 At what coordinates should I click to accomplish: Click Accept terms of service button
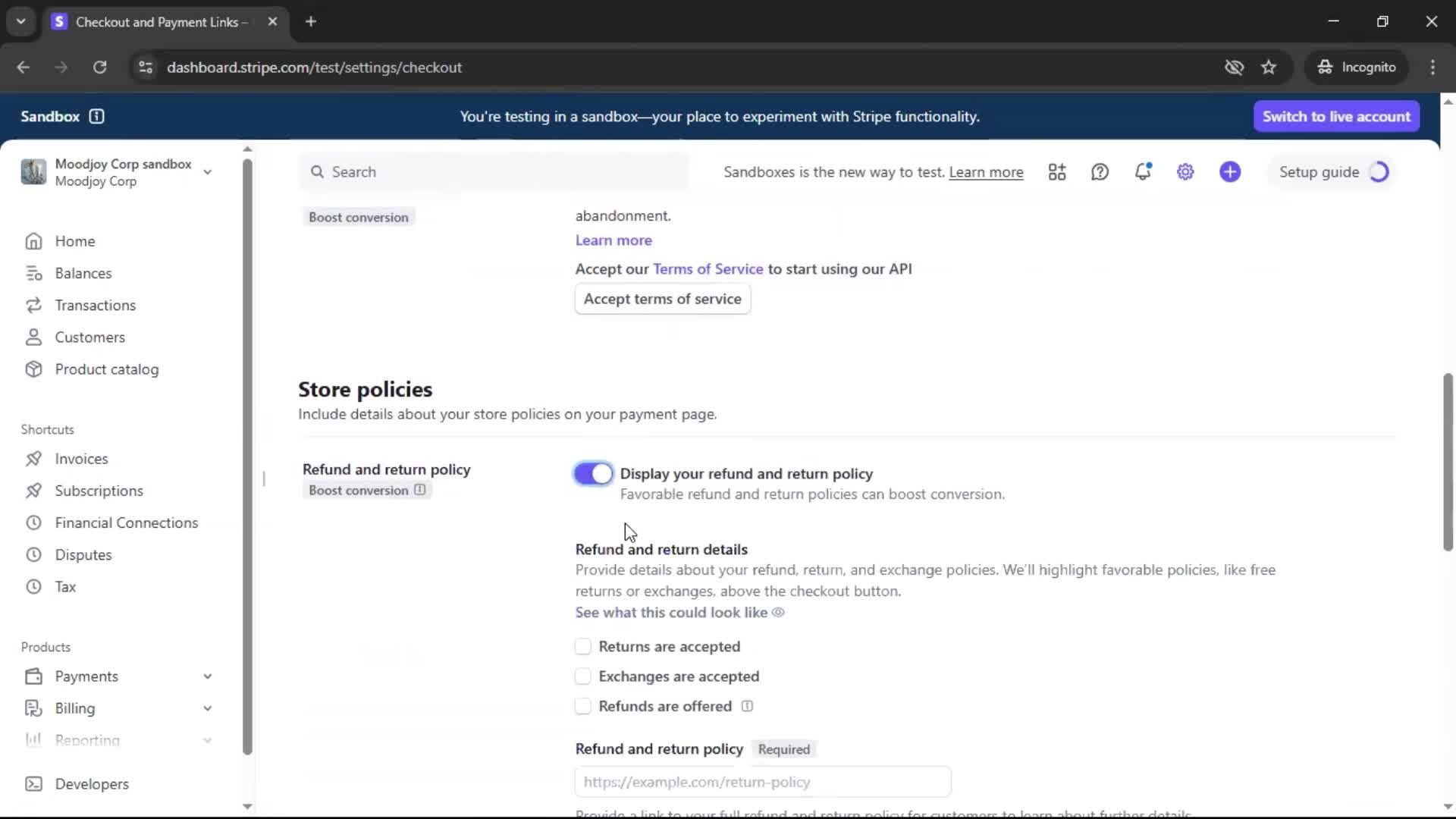[x=662, y=299]
